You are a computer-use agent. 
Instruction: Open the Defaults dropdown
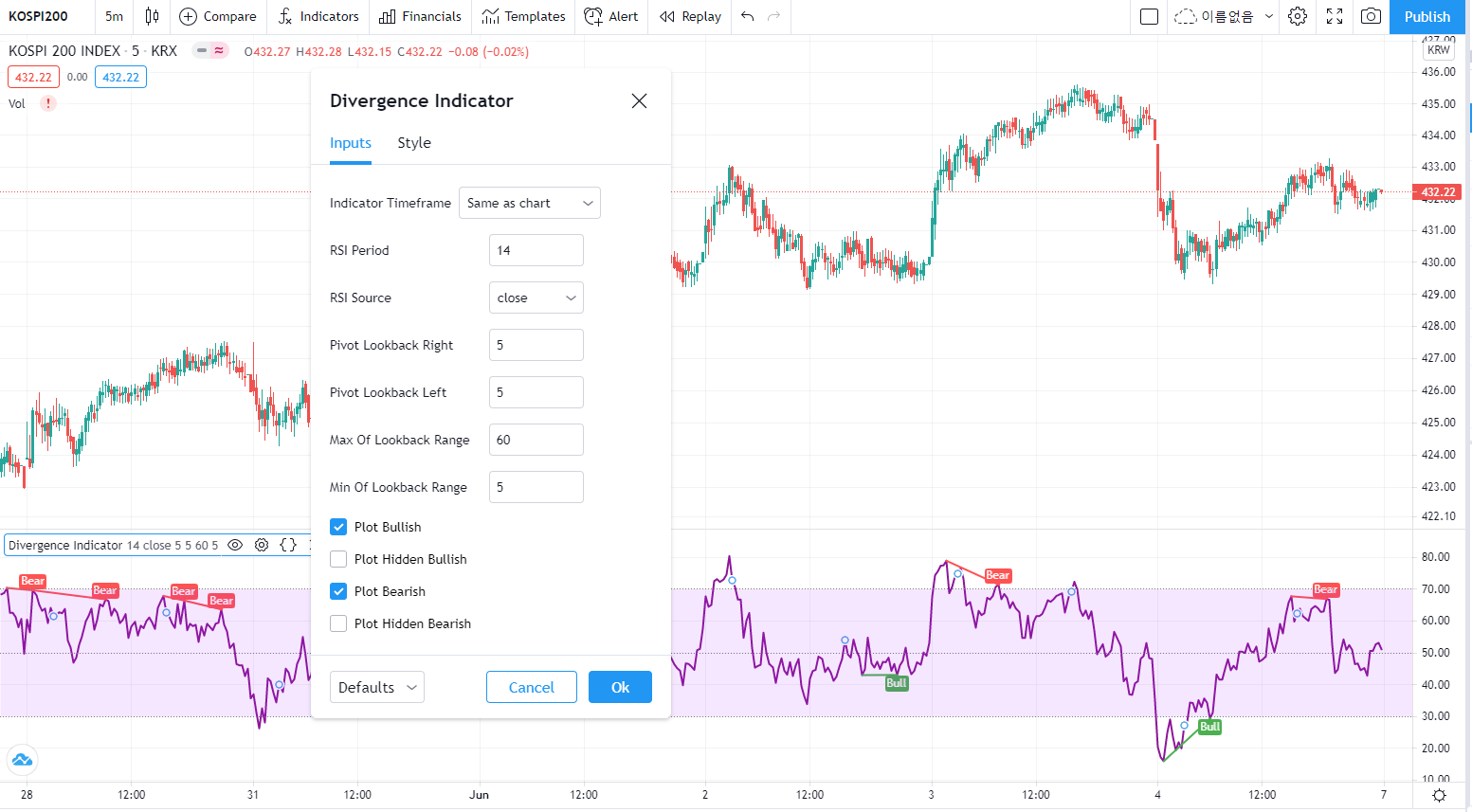click(376, 687)
